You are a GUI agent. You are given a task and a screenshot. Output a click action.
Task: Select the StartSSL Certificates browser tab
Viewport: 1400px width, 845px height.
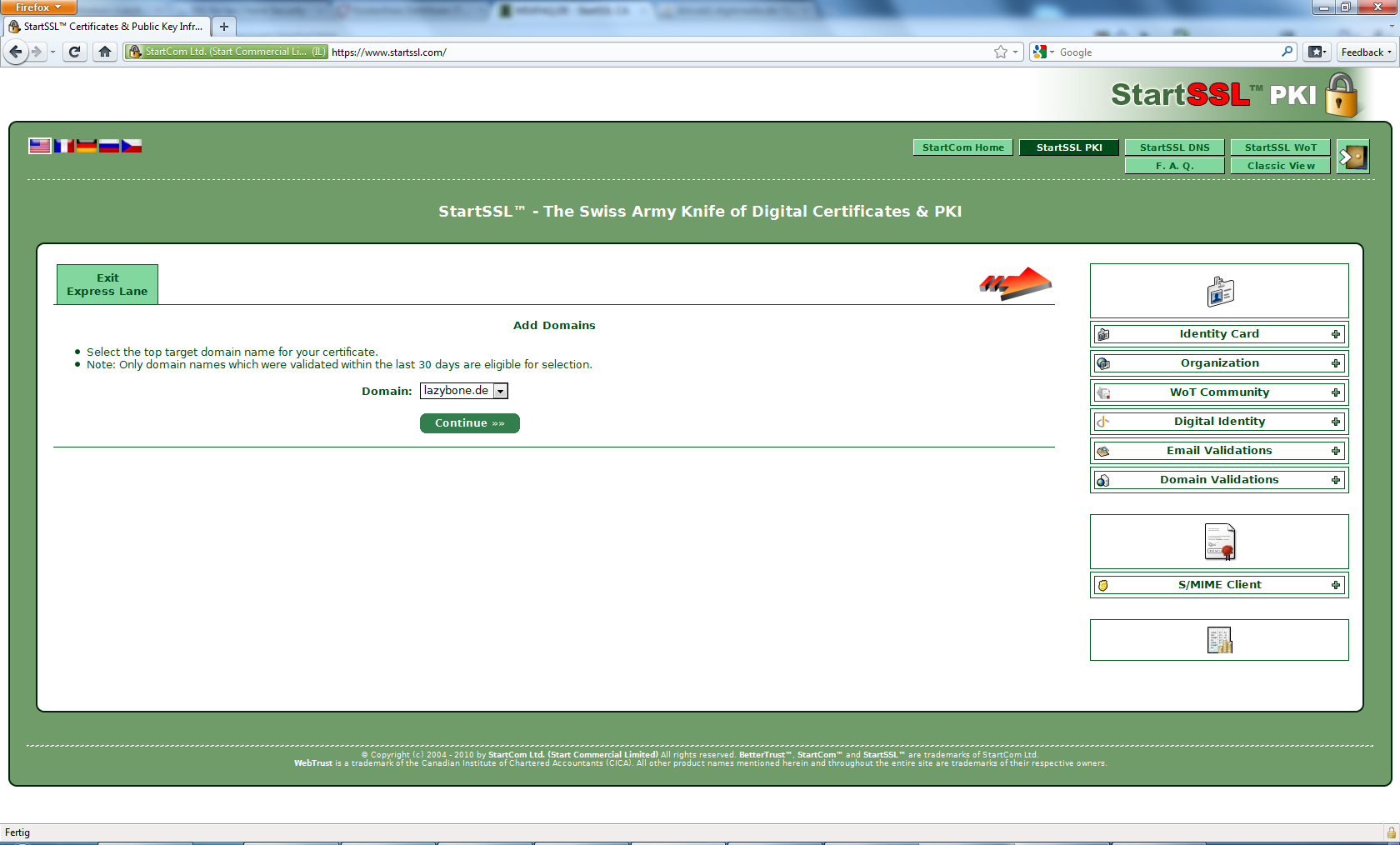point(107,27)
